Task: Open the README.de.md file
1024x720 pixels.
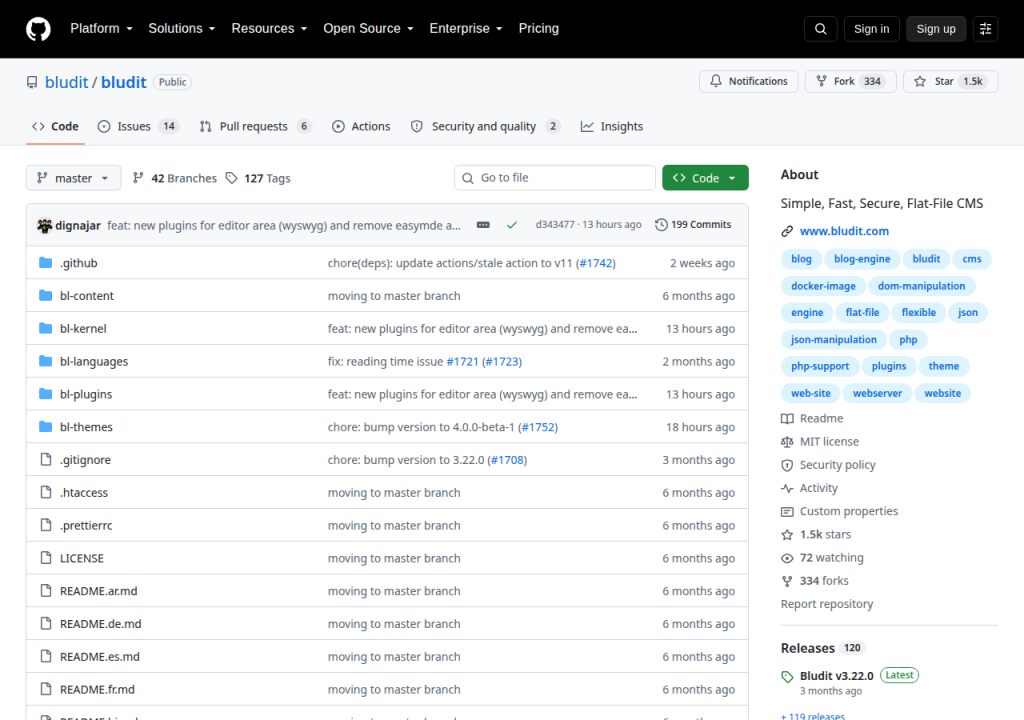Action: click(x=101, y=624)
